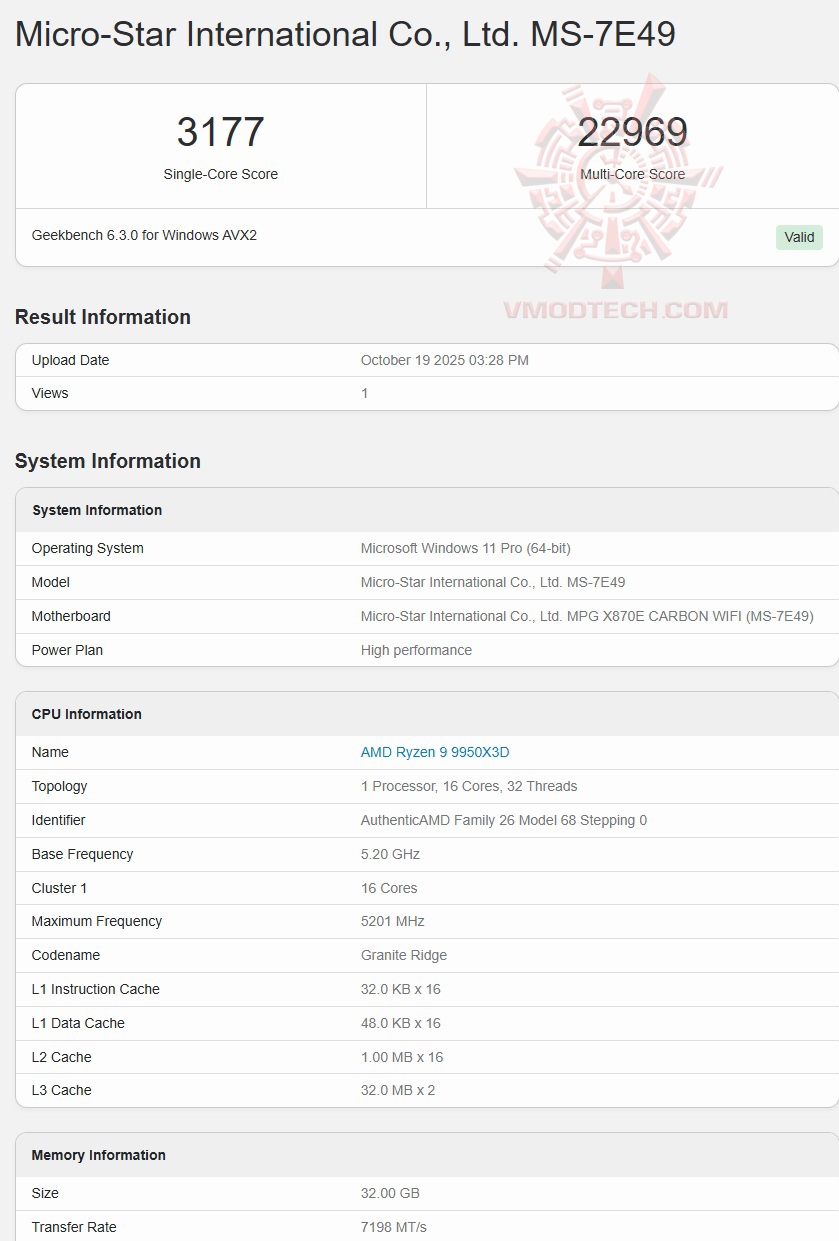Image resolution: width=839 pixels, height=1241 pixels.
Task: Click the Transfer Rate label
Action: coord(74,1227)
